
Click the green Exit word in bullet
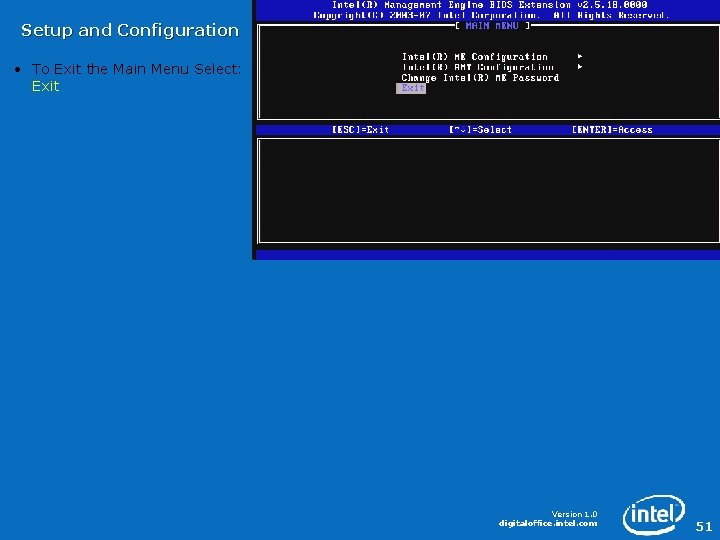45,86
